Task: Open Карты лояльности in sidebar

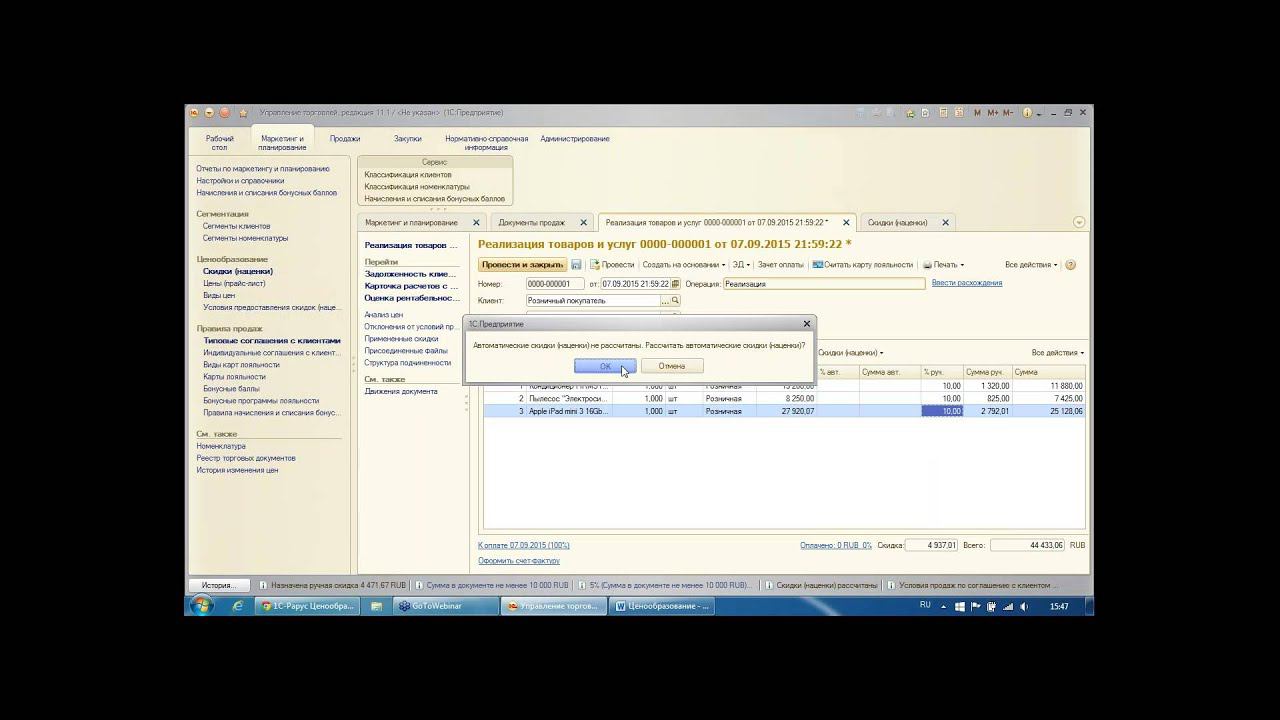Action: (x=234, y=376)
